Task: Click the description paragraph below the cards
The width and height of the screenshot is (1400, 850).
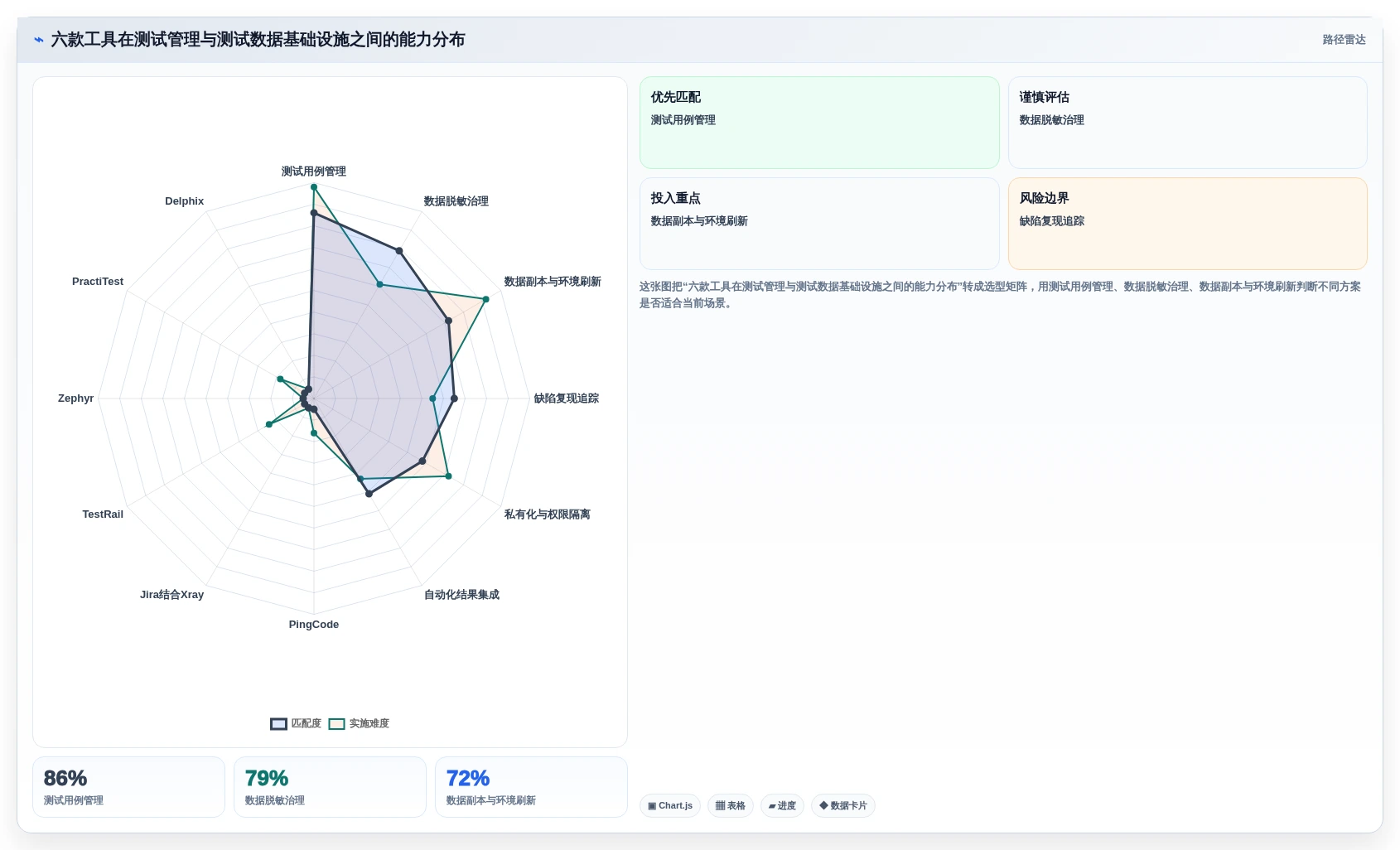Action: click(1001, 295)
